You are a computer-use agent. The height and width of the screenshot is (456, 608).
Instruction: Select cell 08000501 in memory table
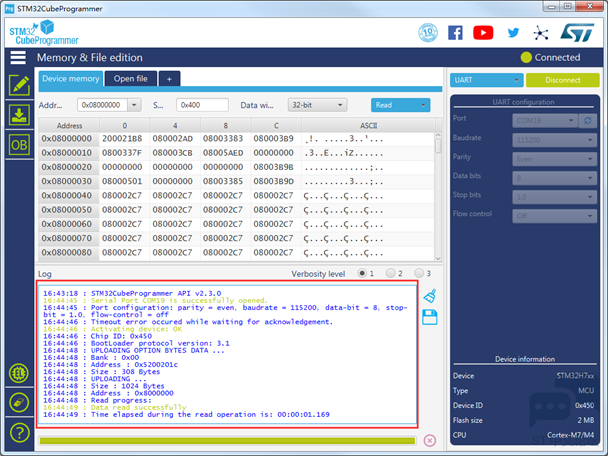(x=124, y=181)
